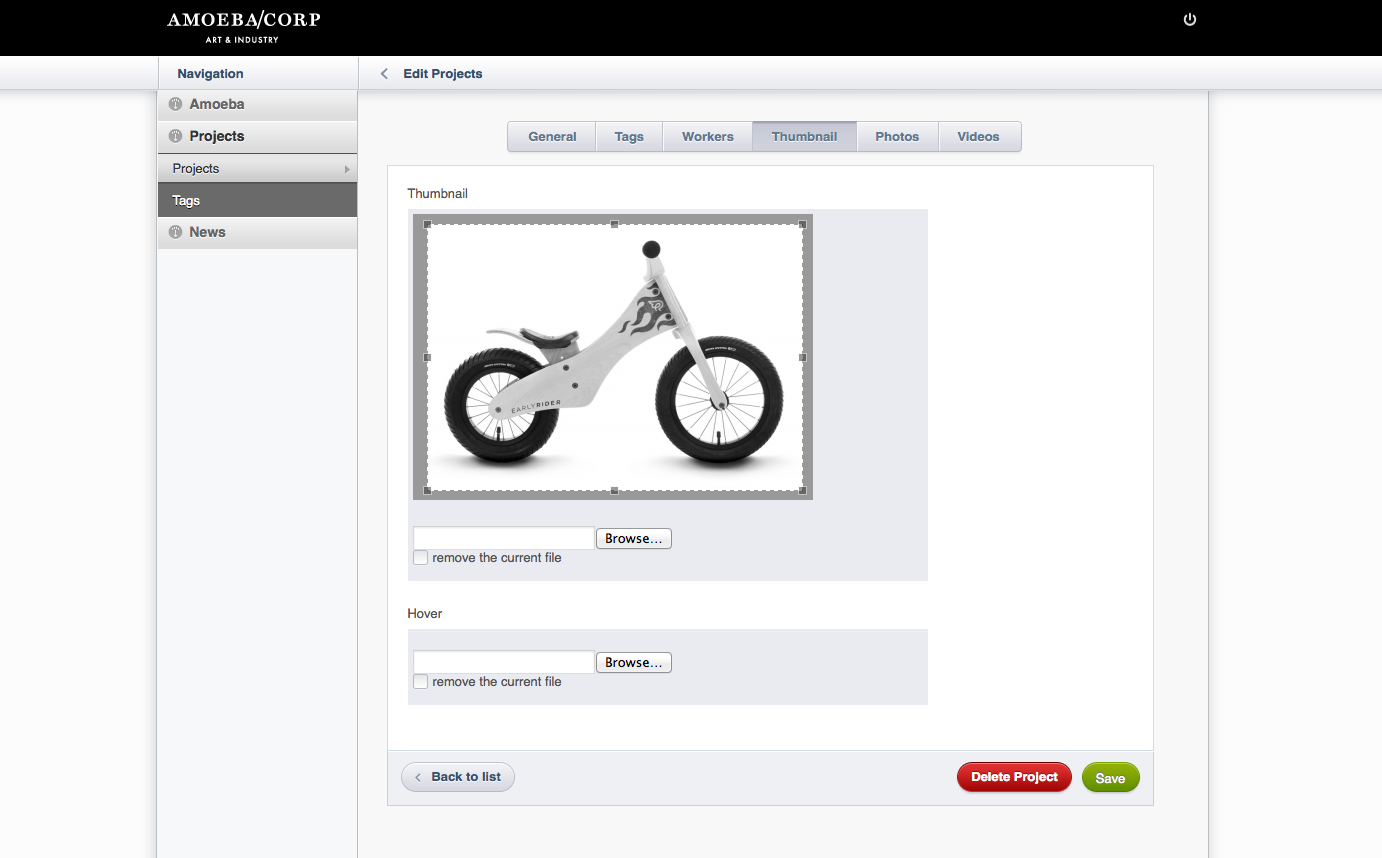Click the Thumbnail file path field
This screenshot has width=1382, height=858.
pyautogui.click(x=504, y=539)
